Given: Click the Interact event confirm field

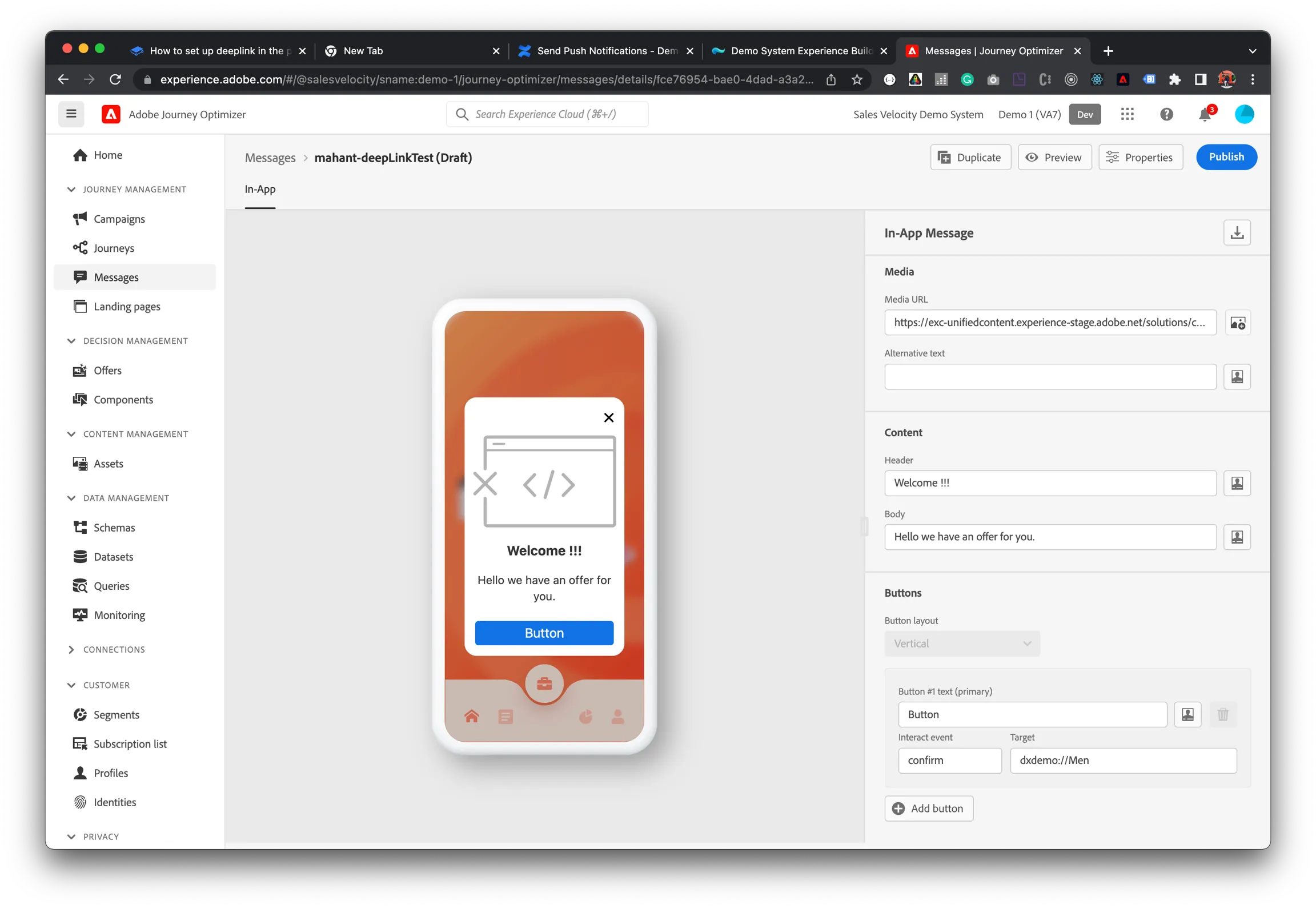Looking at the screenshot, I should (x=949, y=761).
